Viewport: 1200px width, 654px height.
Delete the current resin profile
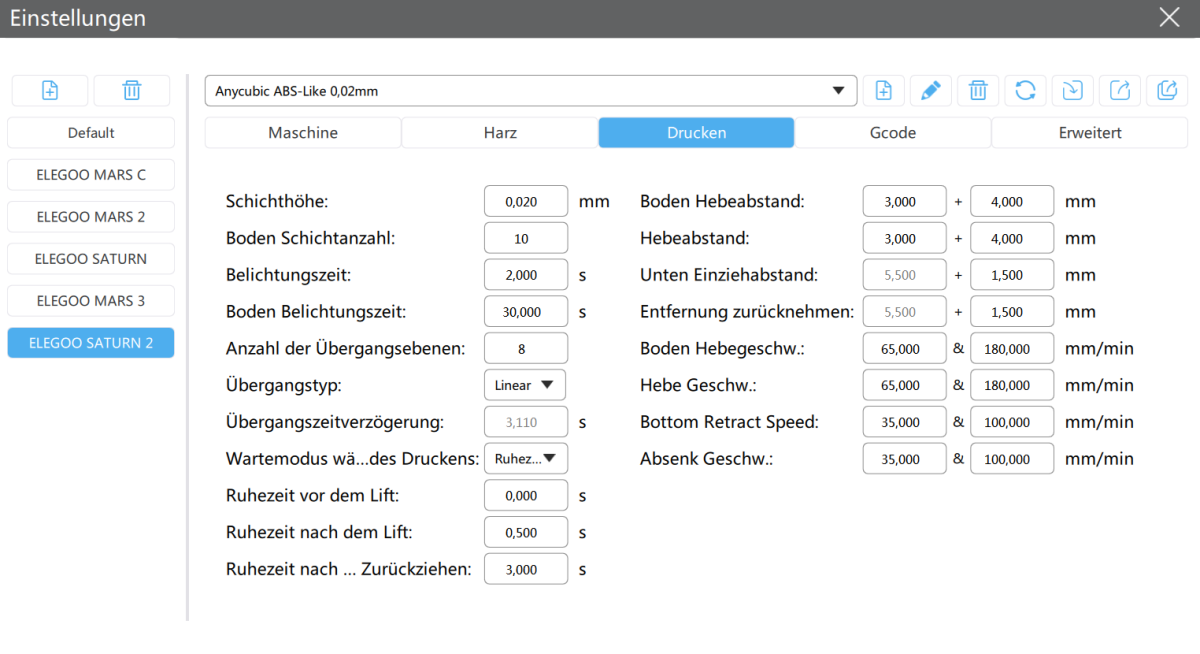978,91
